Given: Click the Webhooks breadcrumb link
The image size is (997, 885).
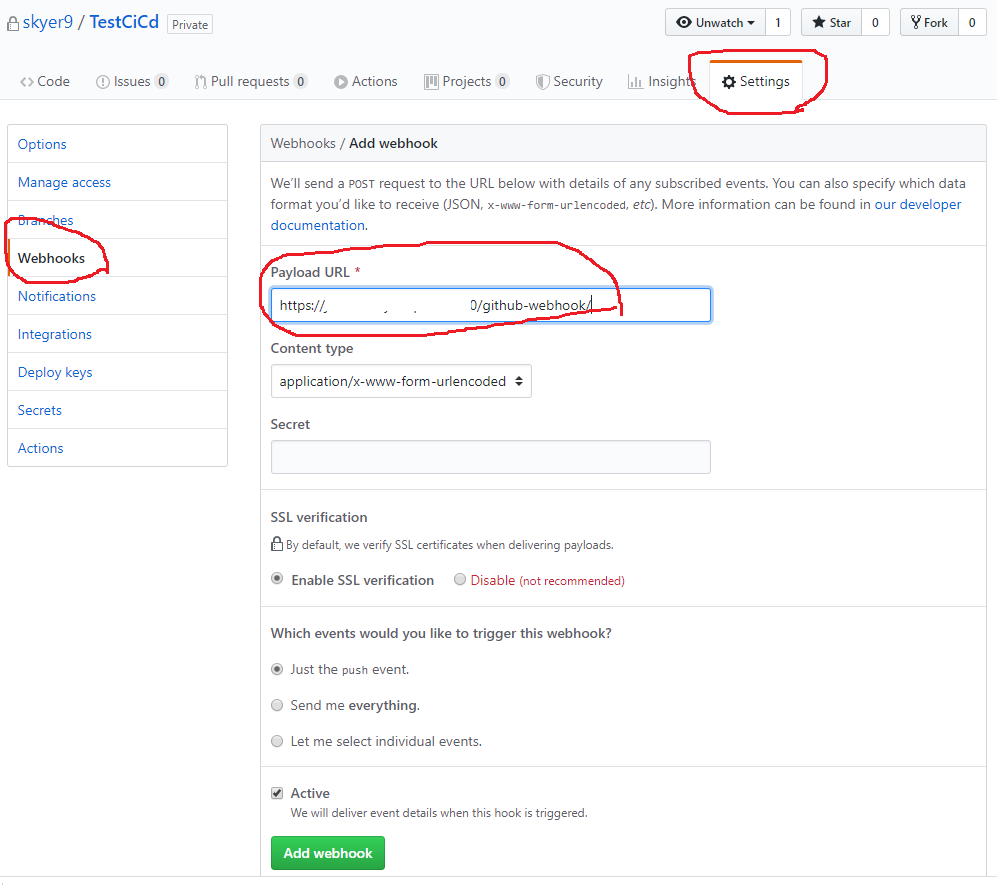Looking at the screenshot, I should (303, 143).
